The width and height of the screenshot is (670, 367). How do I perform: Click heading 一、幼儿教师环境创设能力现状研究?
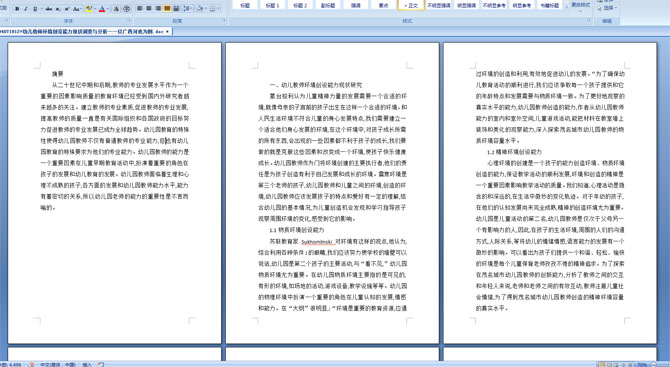[x=316, y=85]
